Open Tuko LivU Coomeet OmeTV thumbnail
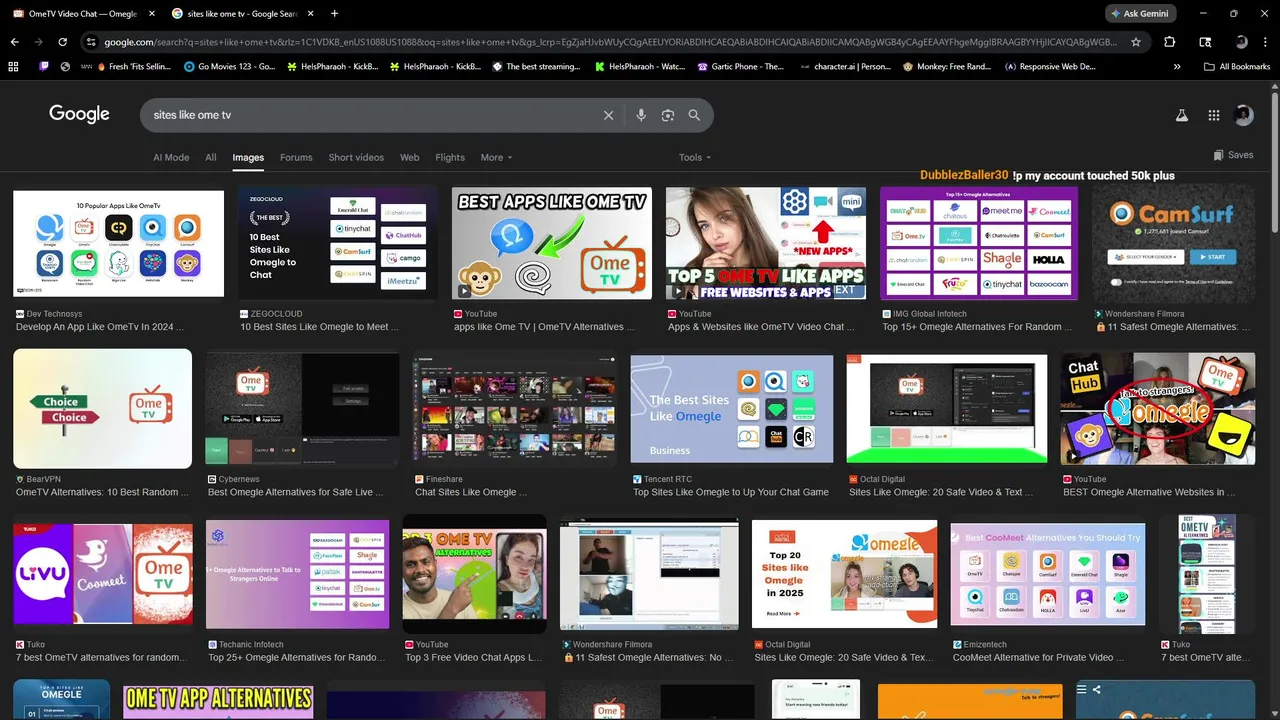1280x720 pixels. click(103, 575)
